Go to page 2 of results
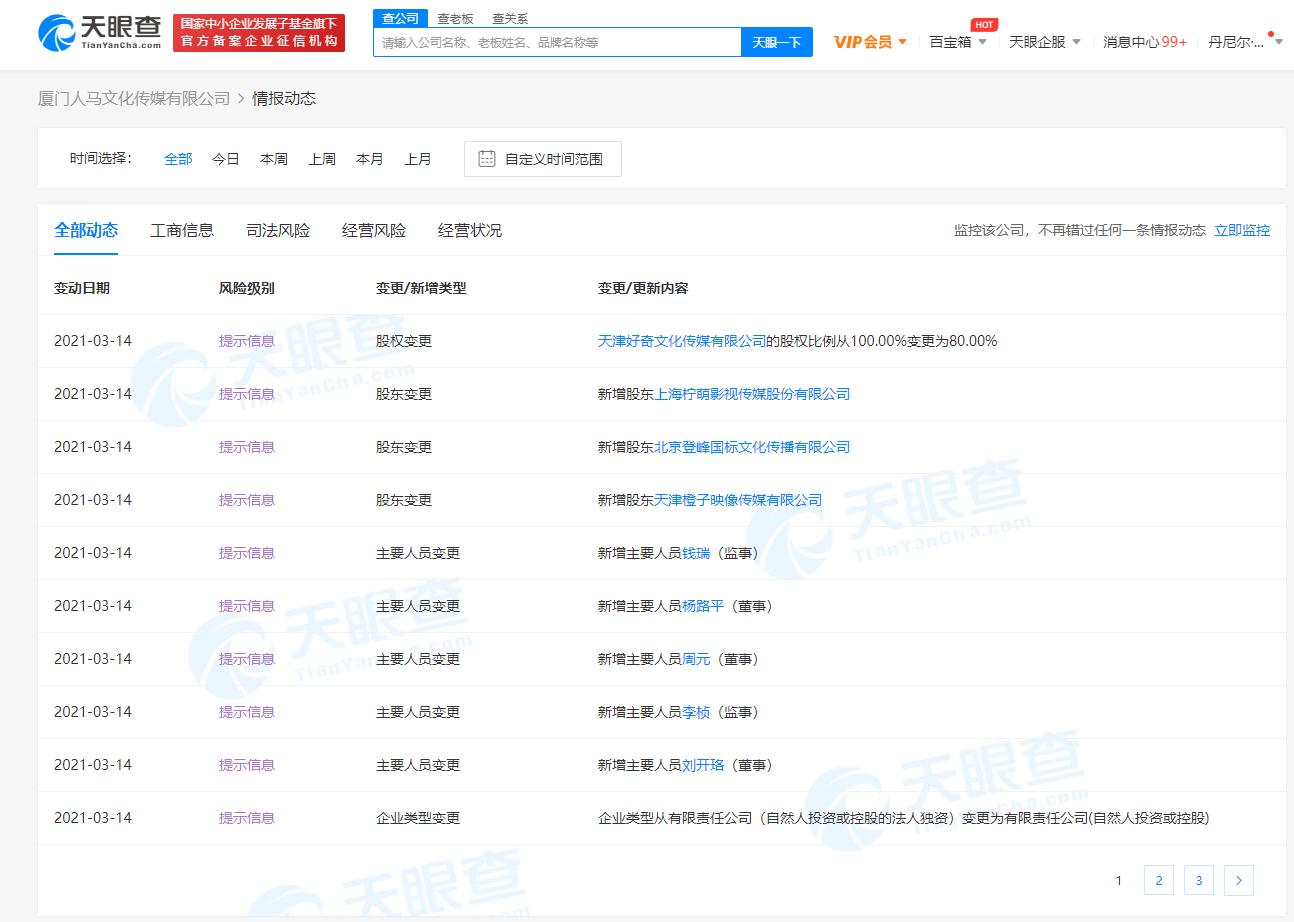 click(x=1158, y=880)
